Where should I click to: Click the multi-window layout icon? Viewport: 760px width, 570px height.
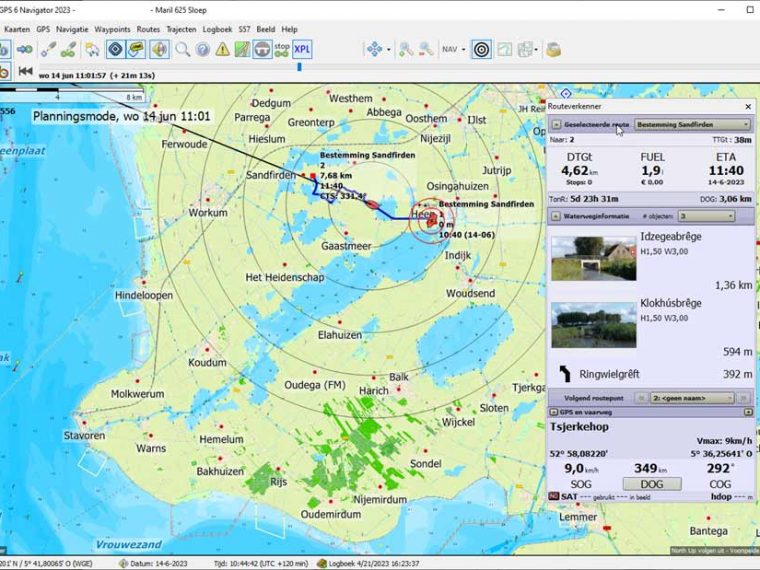point(525,49)
